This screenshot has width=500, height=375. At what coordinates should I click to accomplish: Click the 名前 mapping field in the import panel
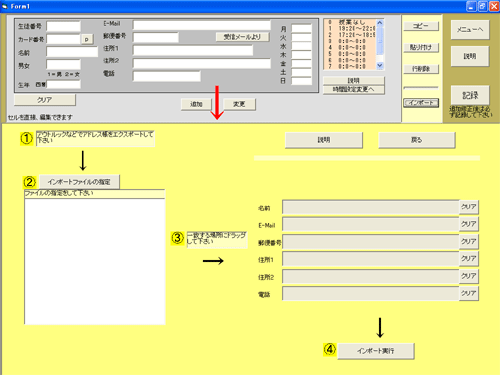pyautogui.click(x=371, y=207)
